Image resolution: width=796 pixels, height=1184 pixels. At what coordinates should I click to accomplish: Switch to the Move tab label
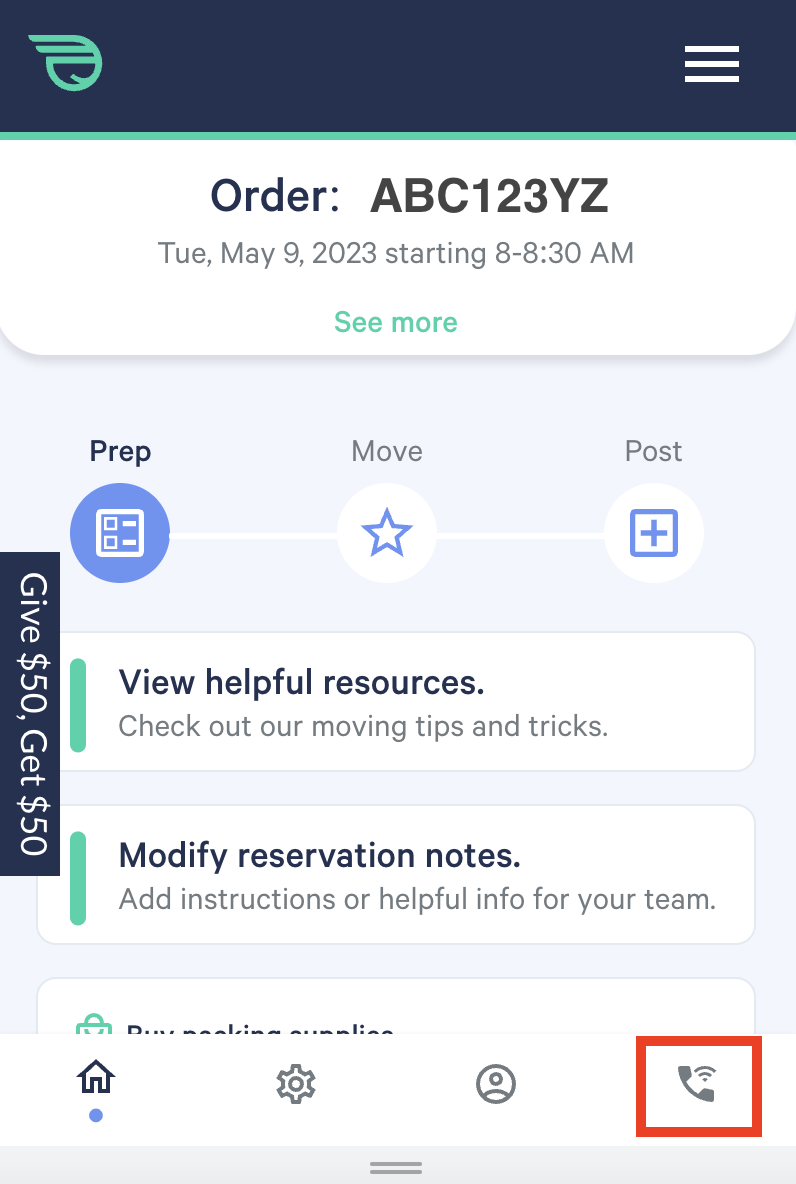(x=387, y=451)
